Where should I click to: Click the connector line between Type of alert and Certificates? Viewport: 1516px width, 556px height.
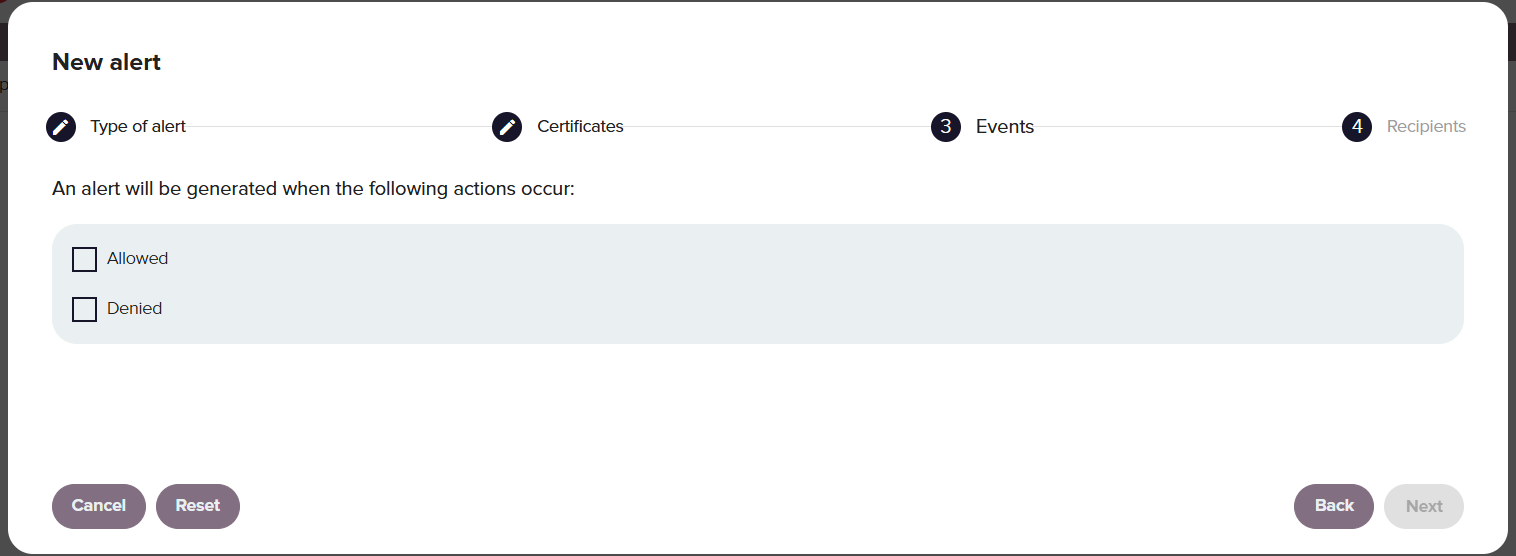339,127
